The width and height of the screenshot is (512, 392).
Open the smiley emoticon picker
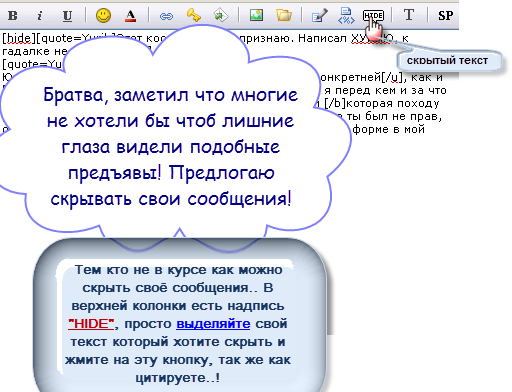point(103,15)
